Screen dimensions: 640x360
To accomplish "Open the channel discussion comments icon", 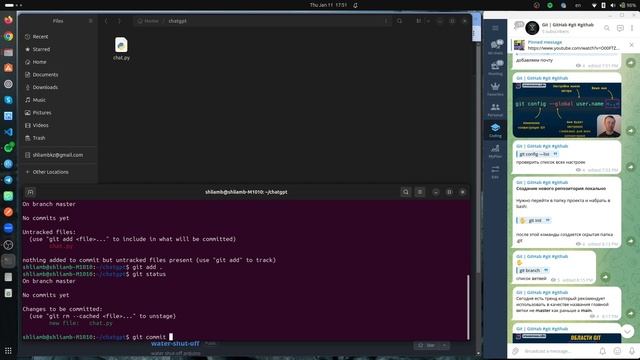I will [620, 28].
